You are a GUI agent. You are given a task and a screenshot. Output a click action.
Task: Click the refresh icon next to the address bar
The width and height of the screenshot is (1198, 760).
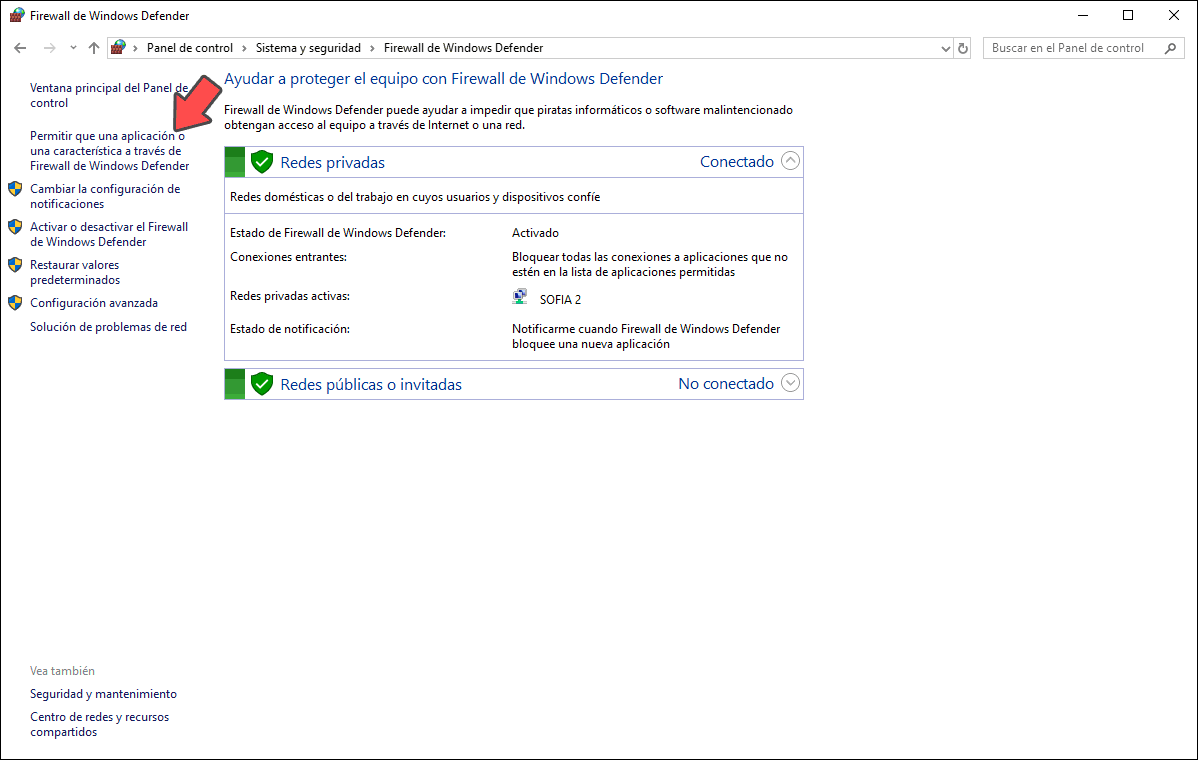point(962,47)
